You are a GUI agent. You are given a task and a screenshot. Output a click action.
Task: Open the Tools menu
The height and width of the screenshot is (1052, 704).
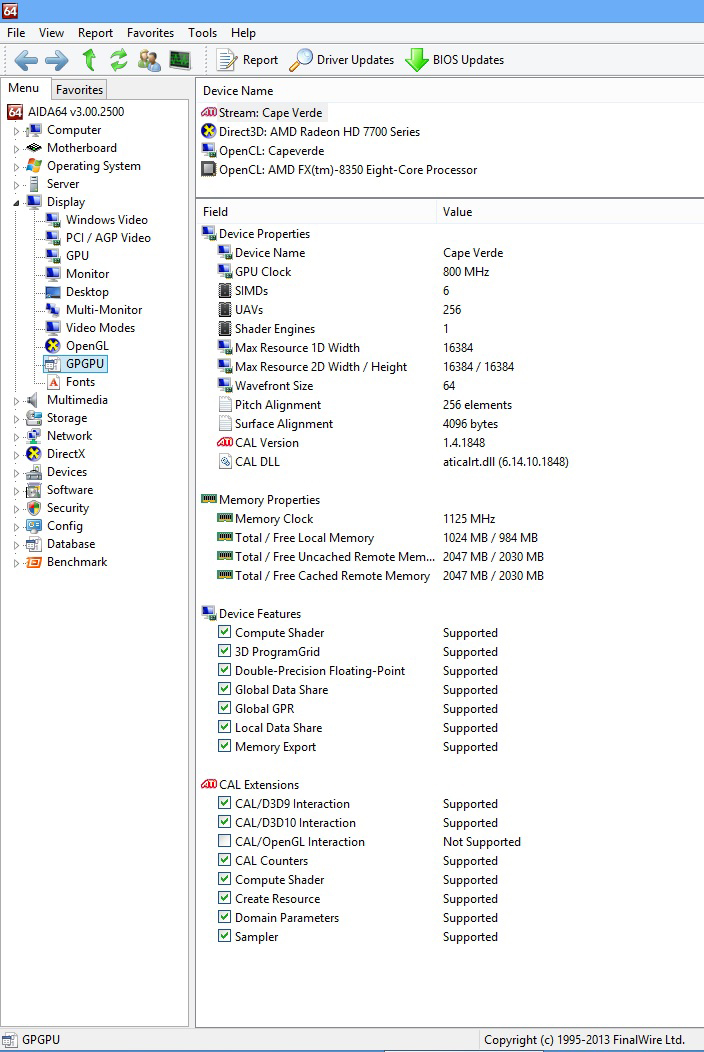(x=202, y=33)
